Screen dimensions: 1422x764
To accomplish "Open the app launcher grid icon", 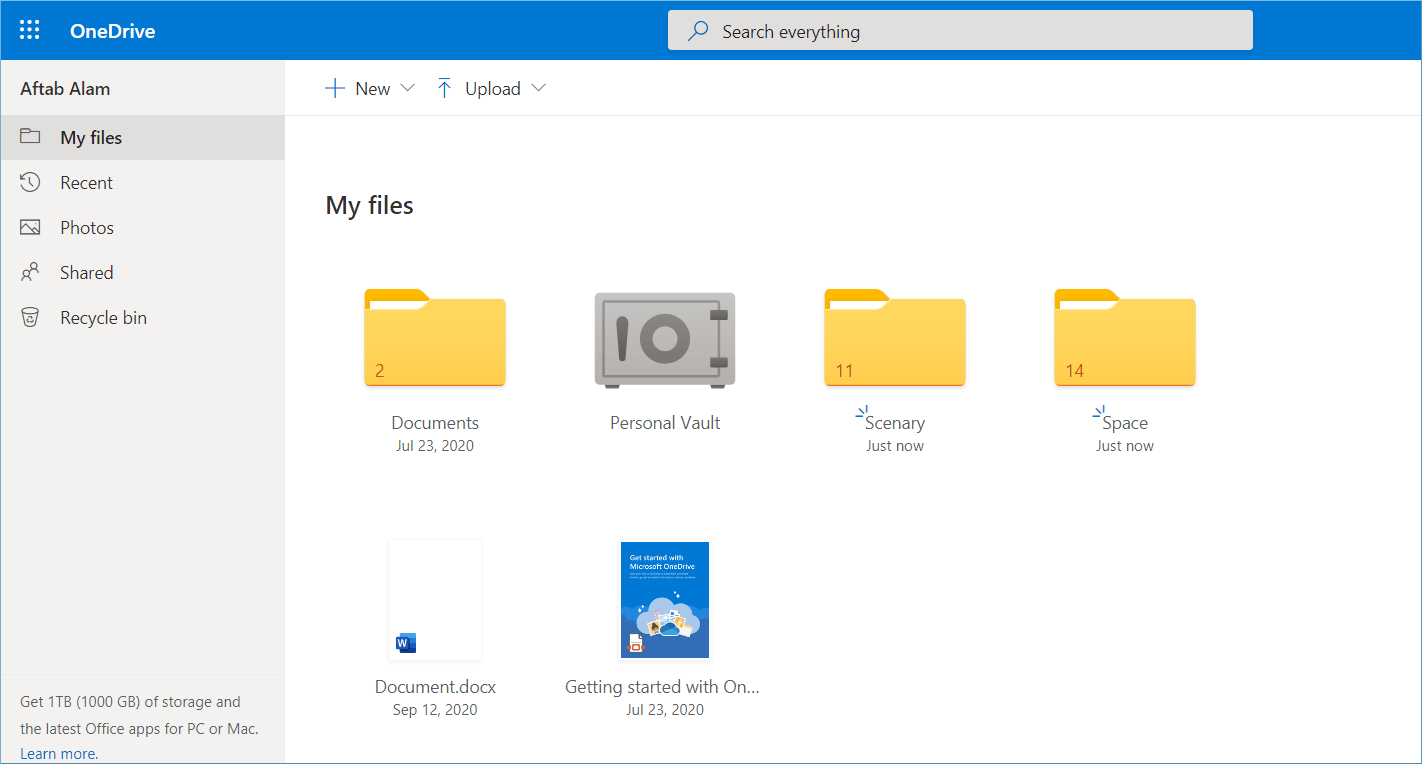I will (x=30, y=30).
